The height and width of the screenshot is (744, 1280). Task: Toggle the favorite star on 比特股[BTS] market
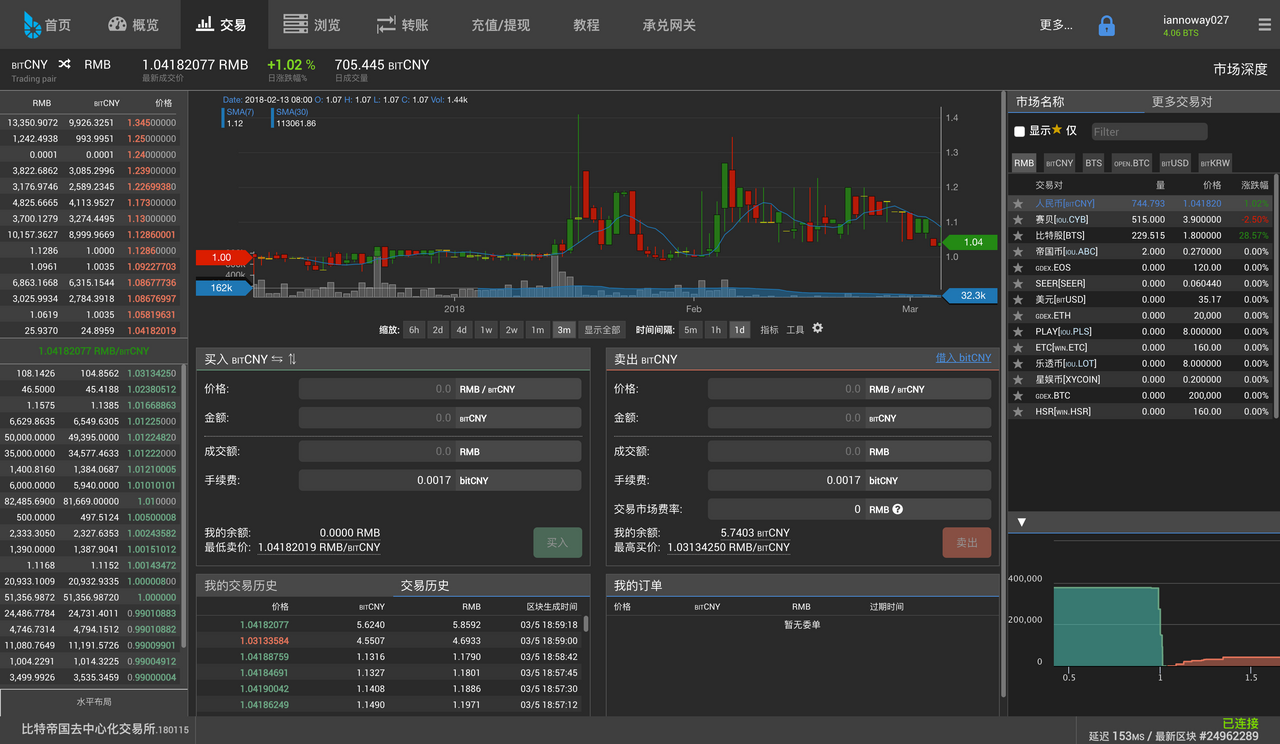1017,235
